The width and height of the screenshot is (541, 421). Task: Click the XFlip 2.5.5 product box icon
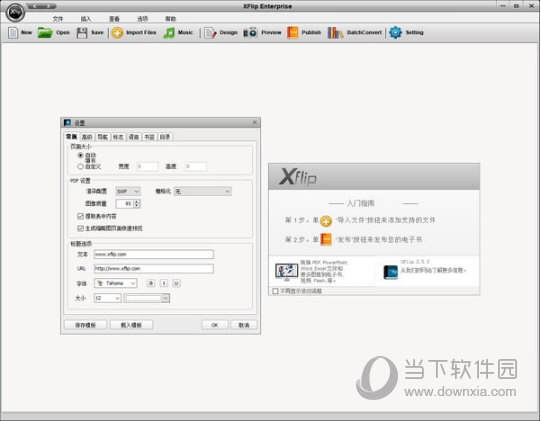391,272
